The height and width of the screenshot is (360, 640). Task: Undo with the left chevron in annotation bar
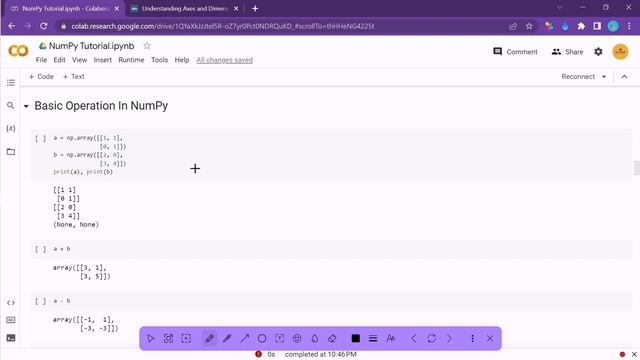click(414, 338)
